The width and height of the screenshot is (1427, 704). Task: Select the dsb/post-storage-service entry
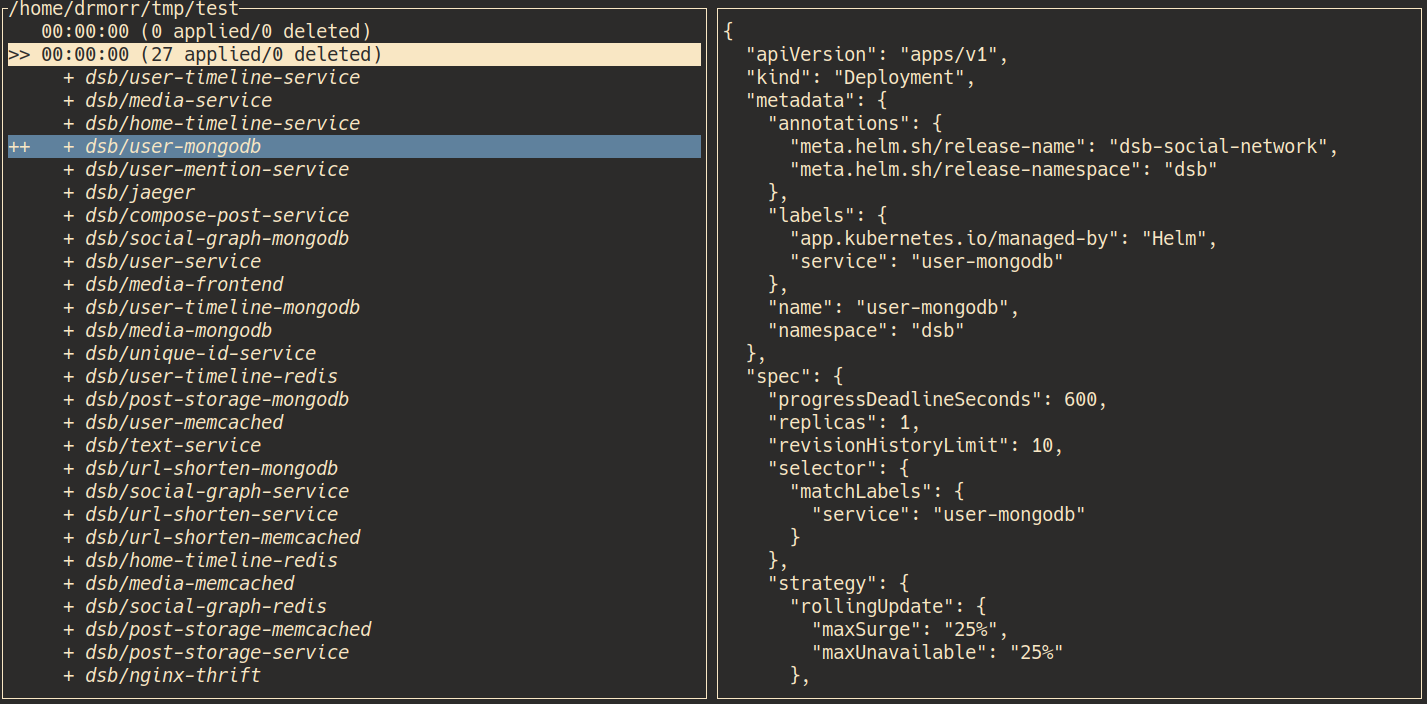point(217,653)
